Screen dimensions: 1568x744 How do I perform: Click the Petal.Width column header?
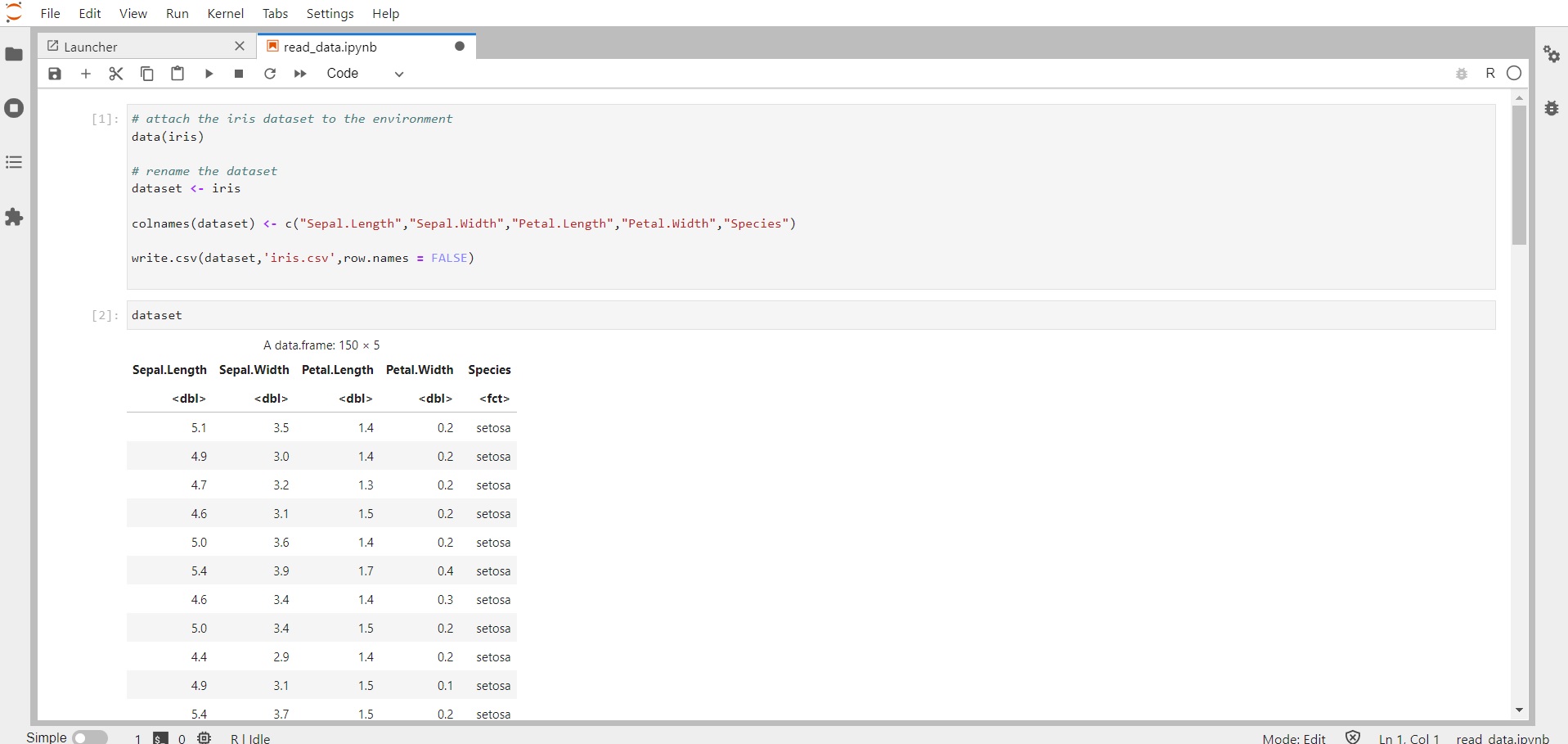(420, 370)
